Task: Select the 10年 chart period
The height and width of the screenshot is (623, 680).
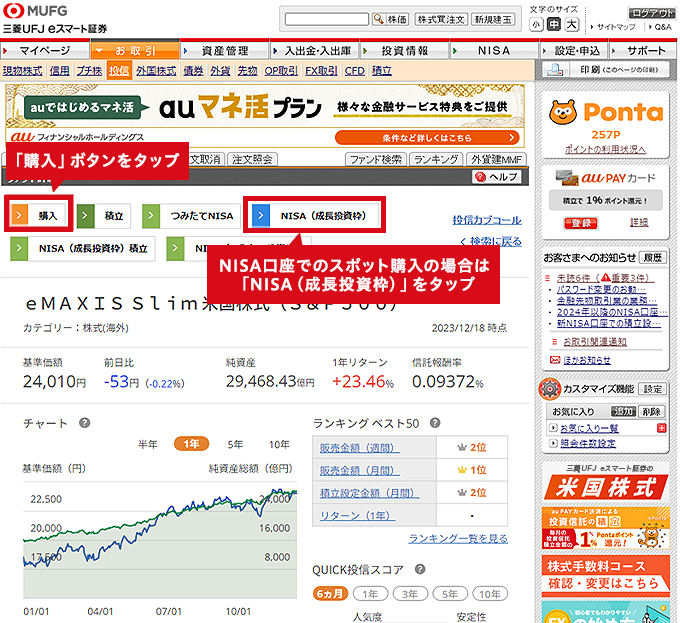Action: (x=279, y=444)
